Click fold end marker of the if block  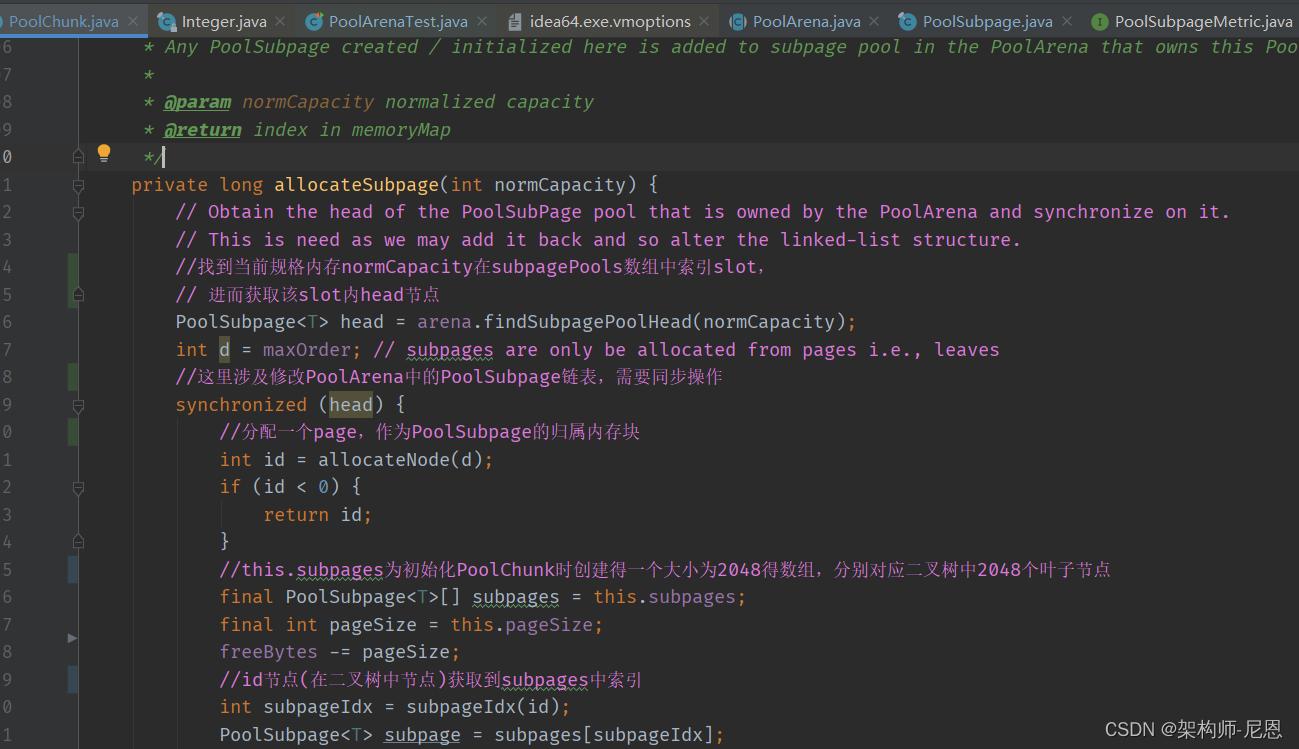click(x=78, y=542)
